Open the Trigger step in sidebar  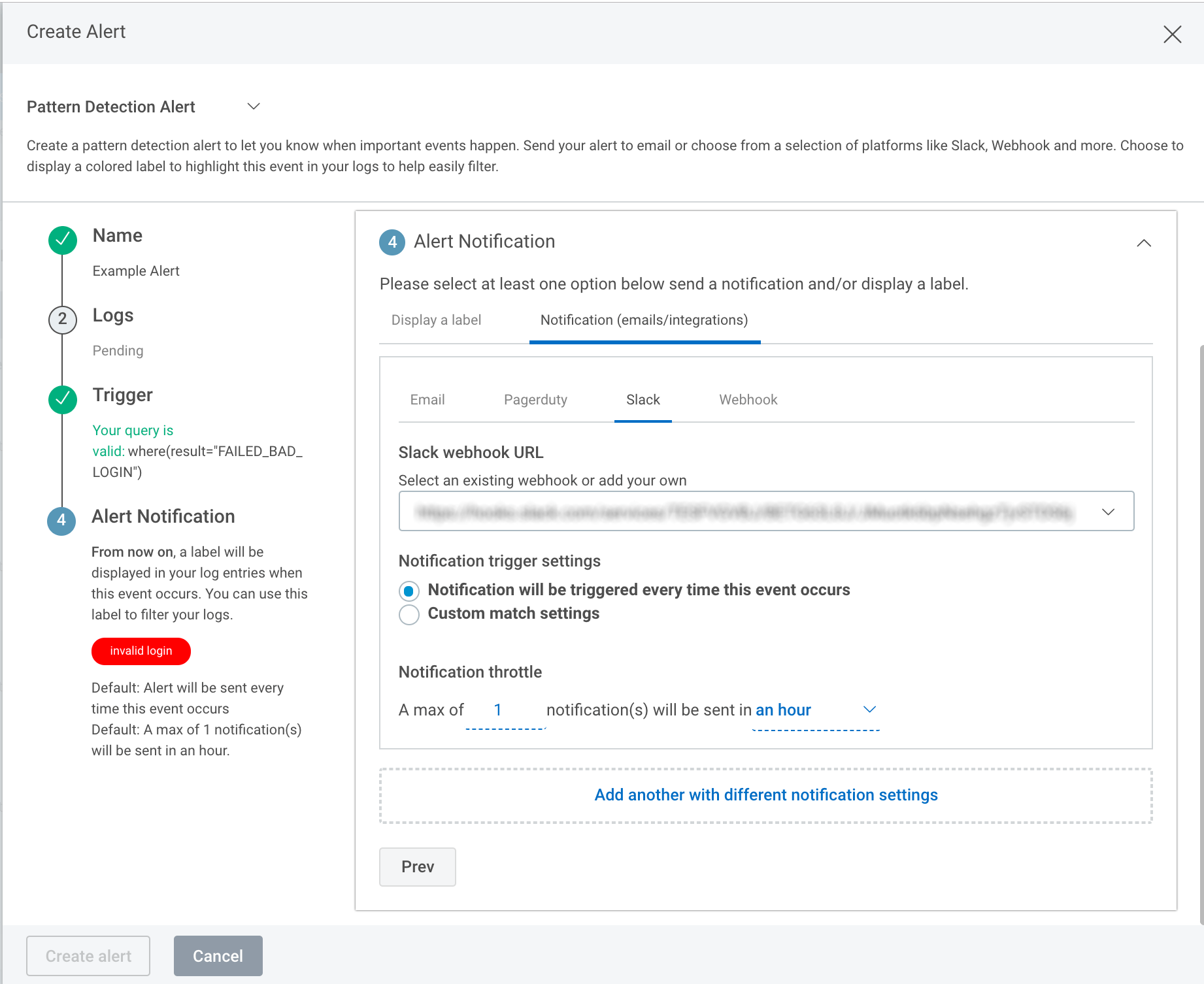[123, 395]
